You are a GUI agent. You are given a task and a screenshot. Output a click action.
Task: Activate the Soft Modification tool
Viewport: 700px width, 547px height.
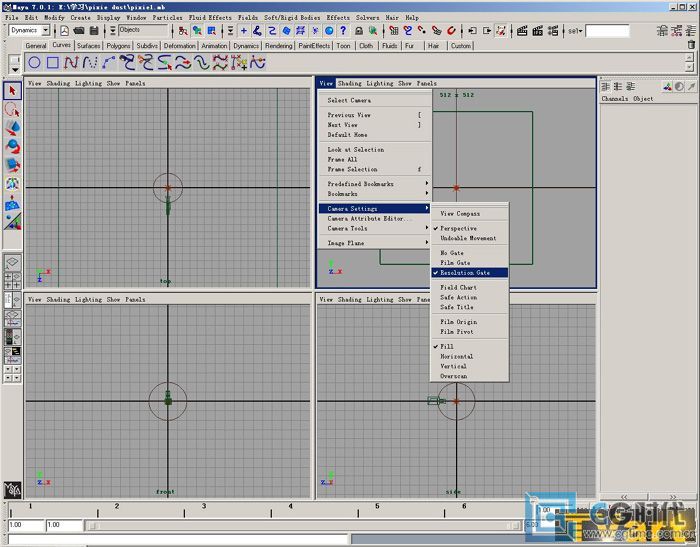point(12,203)
